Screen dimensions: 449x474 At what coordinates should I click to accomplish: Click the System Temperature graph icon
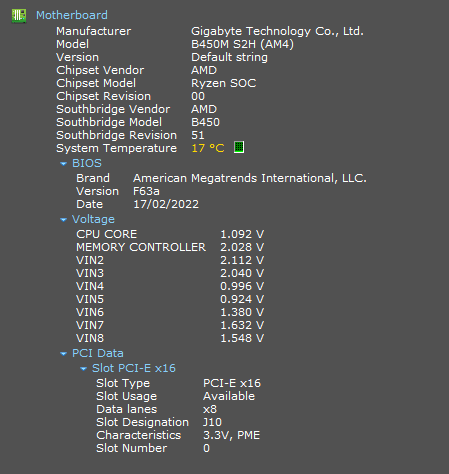pos(239,147)
